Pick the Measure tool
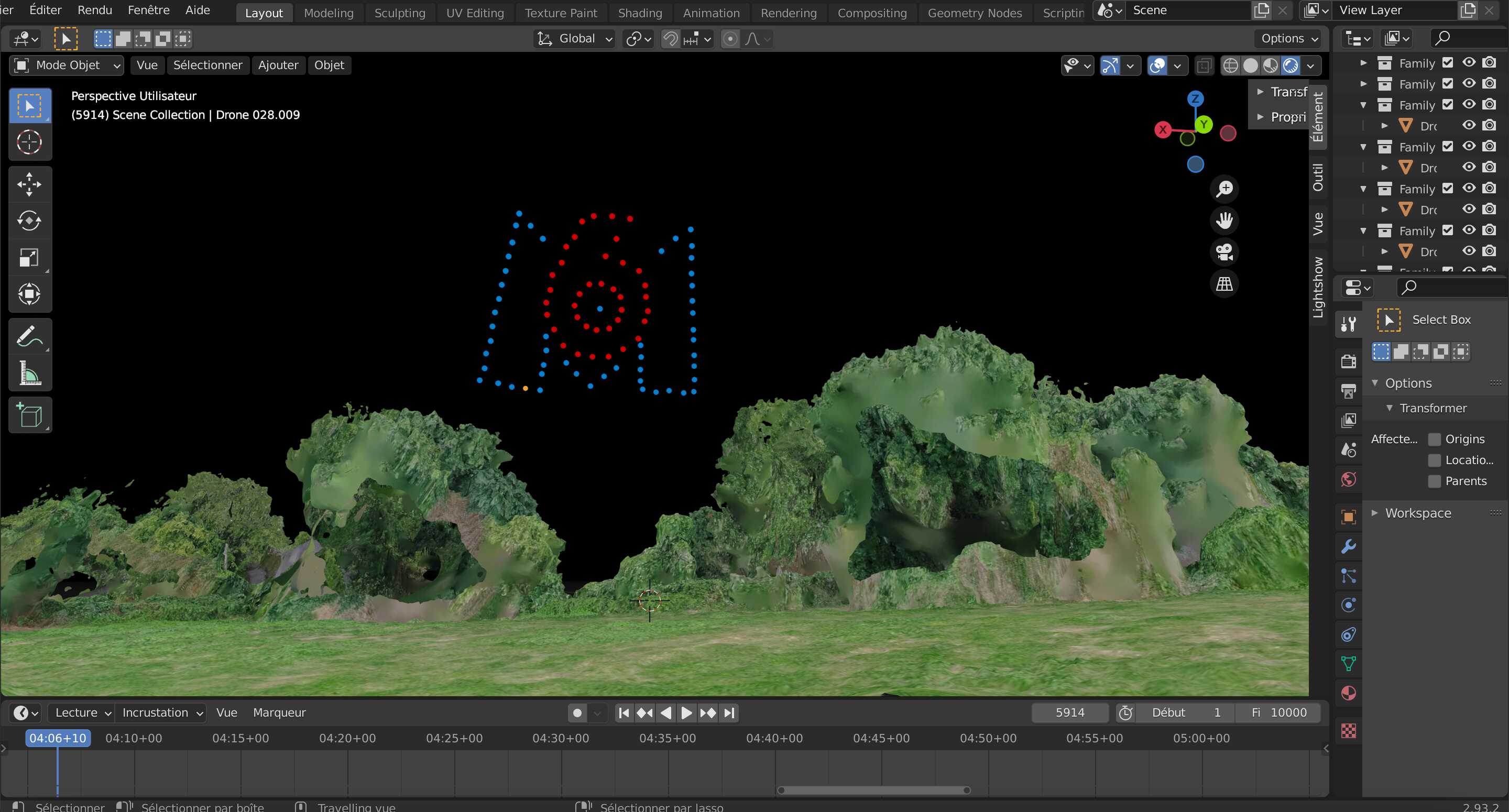This screenshot has width=1509, height=812. click(x=29, y=373)
